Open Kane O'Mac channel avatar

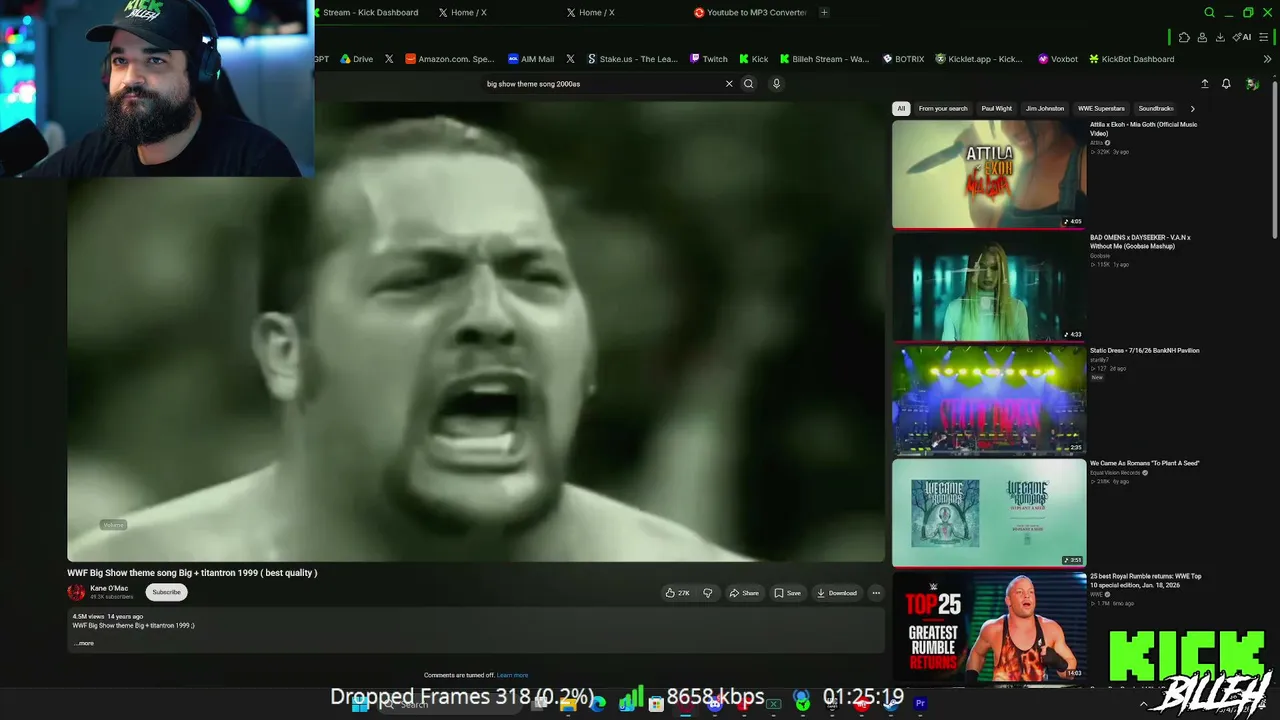76,592
